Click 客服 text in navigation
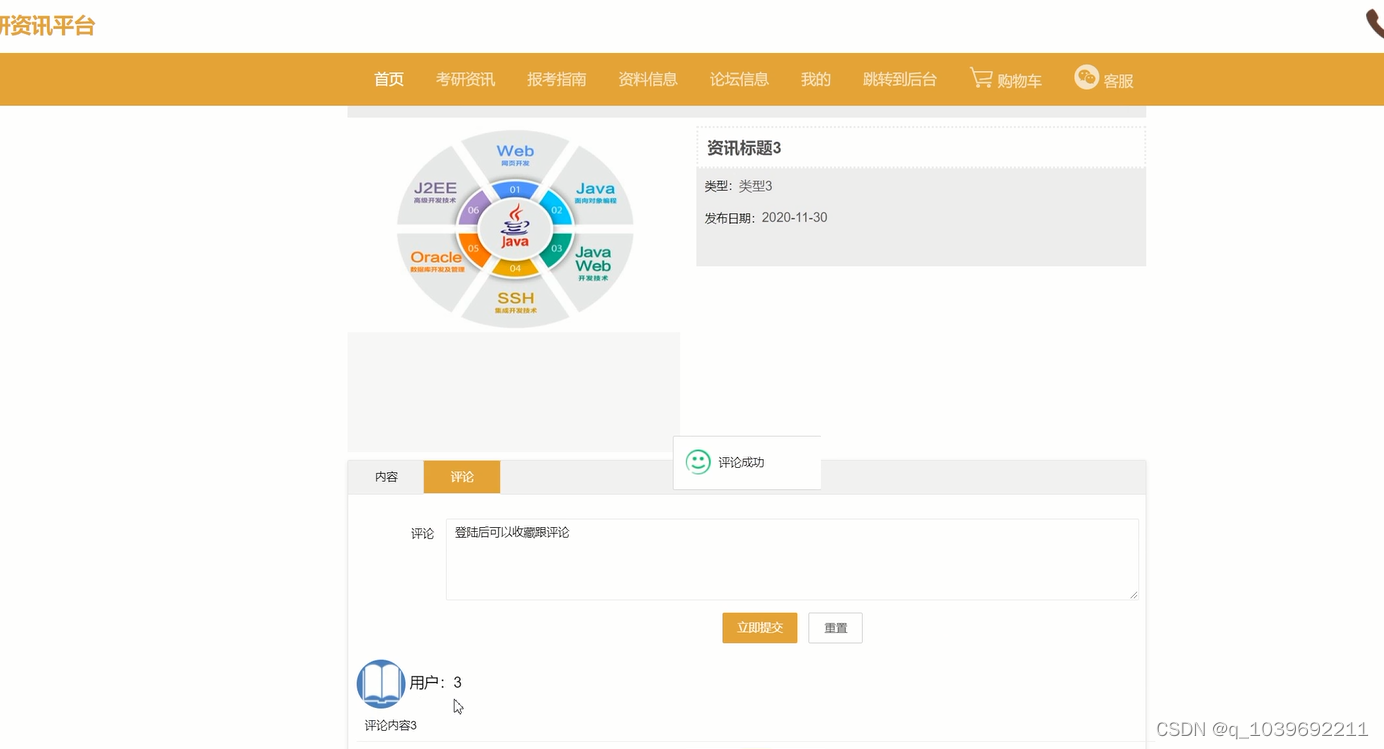 (1118, 81)
